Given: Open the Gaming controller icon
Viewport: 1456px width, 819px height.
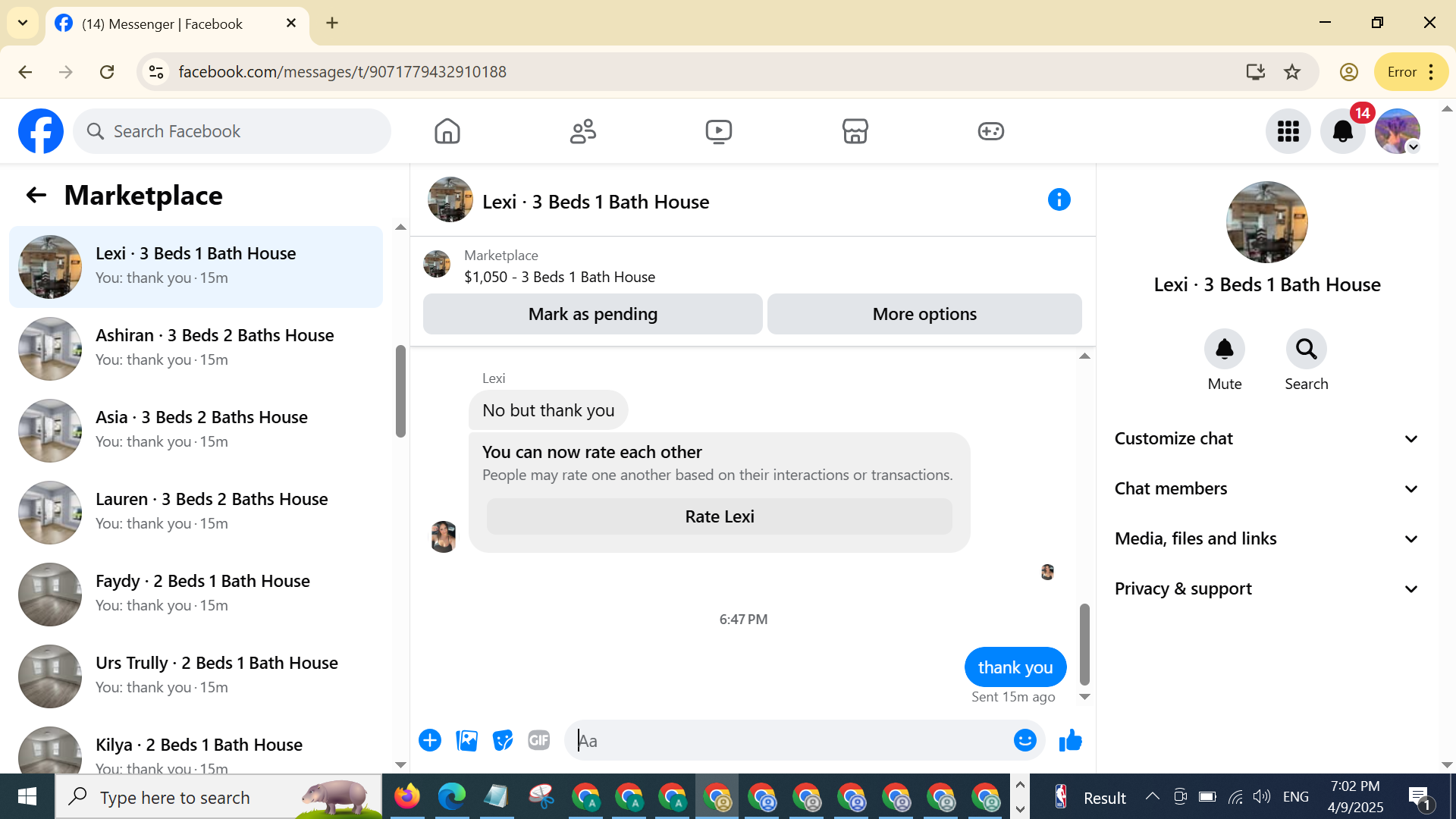Looking at the screenshot, I should (990, 131).
